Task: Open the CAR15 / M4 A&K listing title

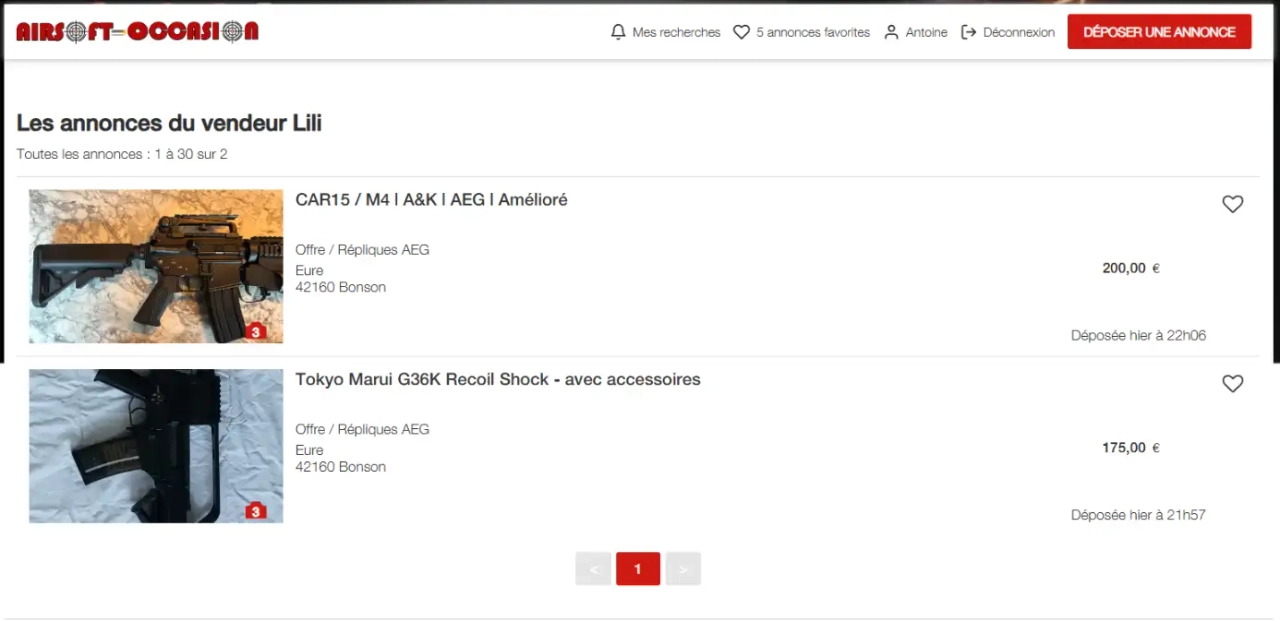Action: tap(431, 200)
